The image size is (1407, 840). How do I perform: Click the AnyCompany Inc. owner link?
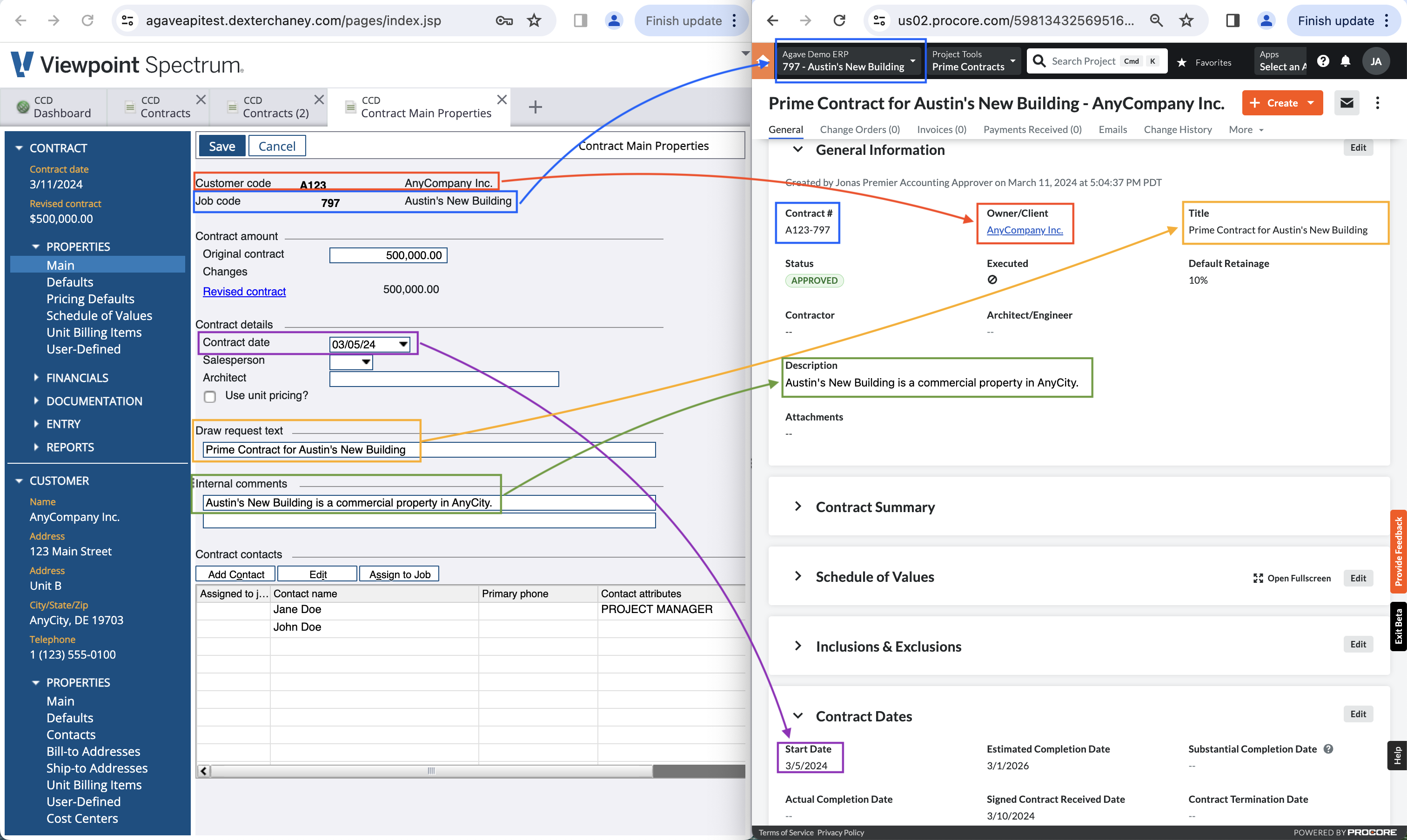point(1024,230)
